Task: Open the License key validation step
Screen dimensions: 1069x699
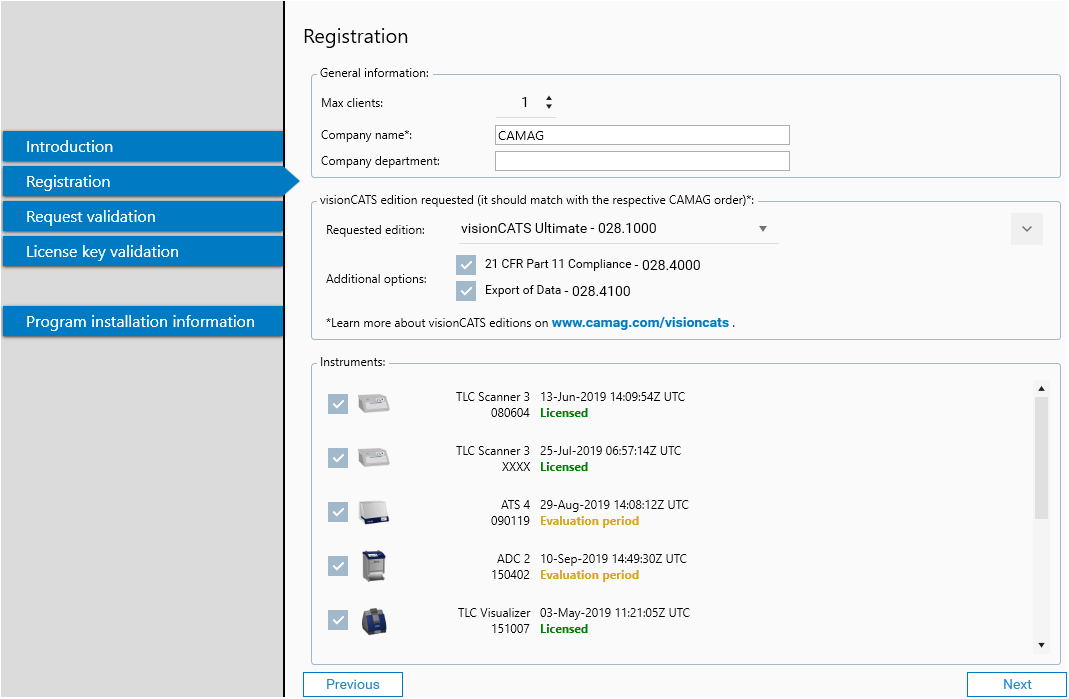Action: 140,251
